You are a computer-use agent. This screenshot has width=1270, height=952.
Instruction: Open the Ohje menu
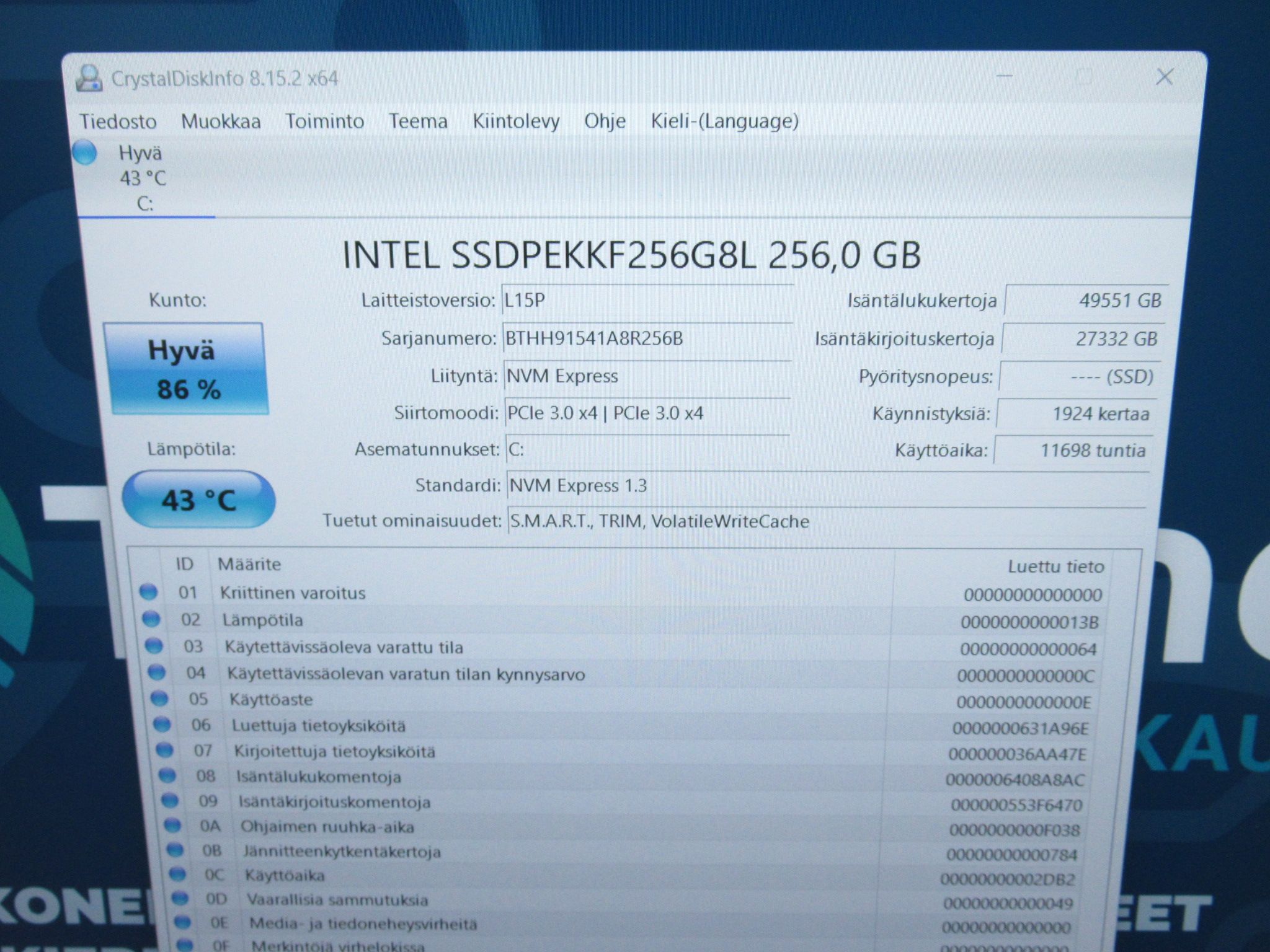pos(605,121)
